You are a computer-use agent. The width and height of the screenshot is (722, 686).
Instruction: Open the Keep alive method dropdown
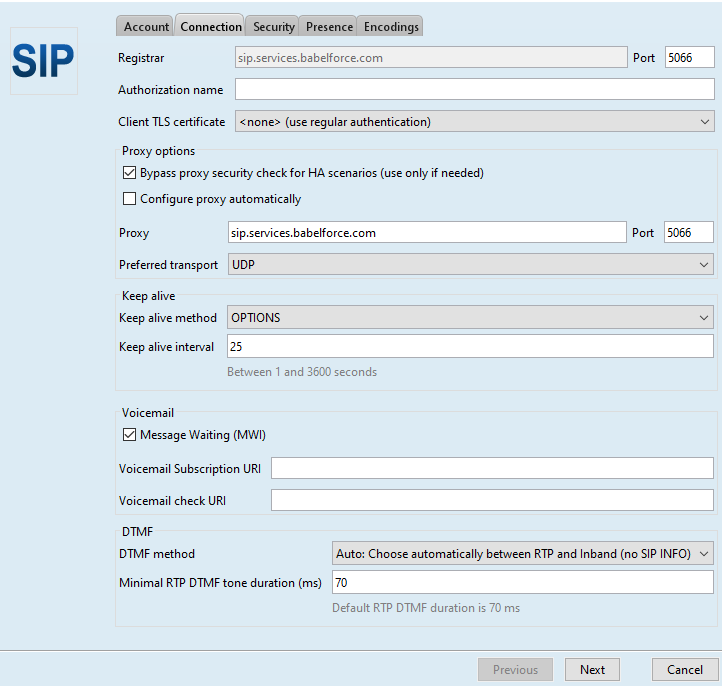point(470,318)
